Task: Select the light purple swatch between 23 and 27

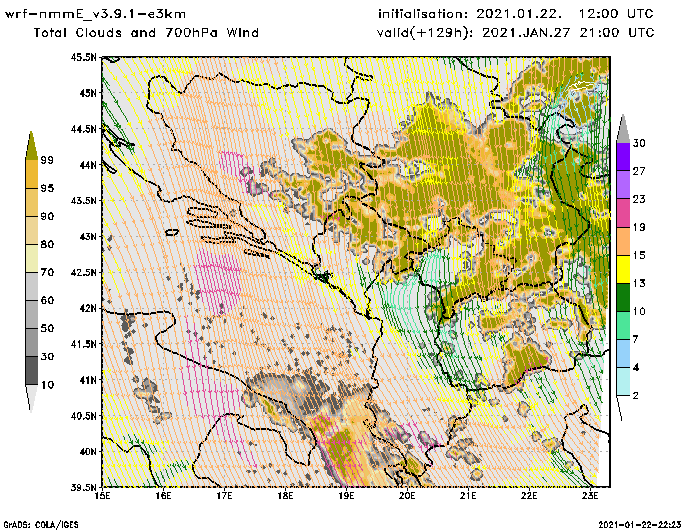Action: (x=623, y=185)
